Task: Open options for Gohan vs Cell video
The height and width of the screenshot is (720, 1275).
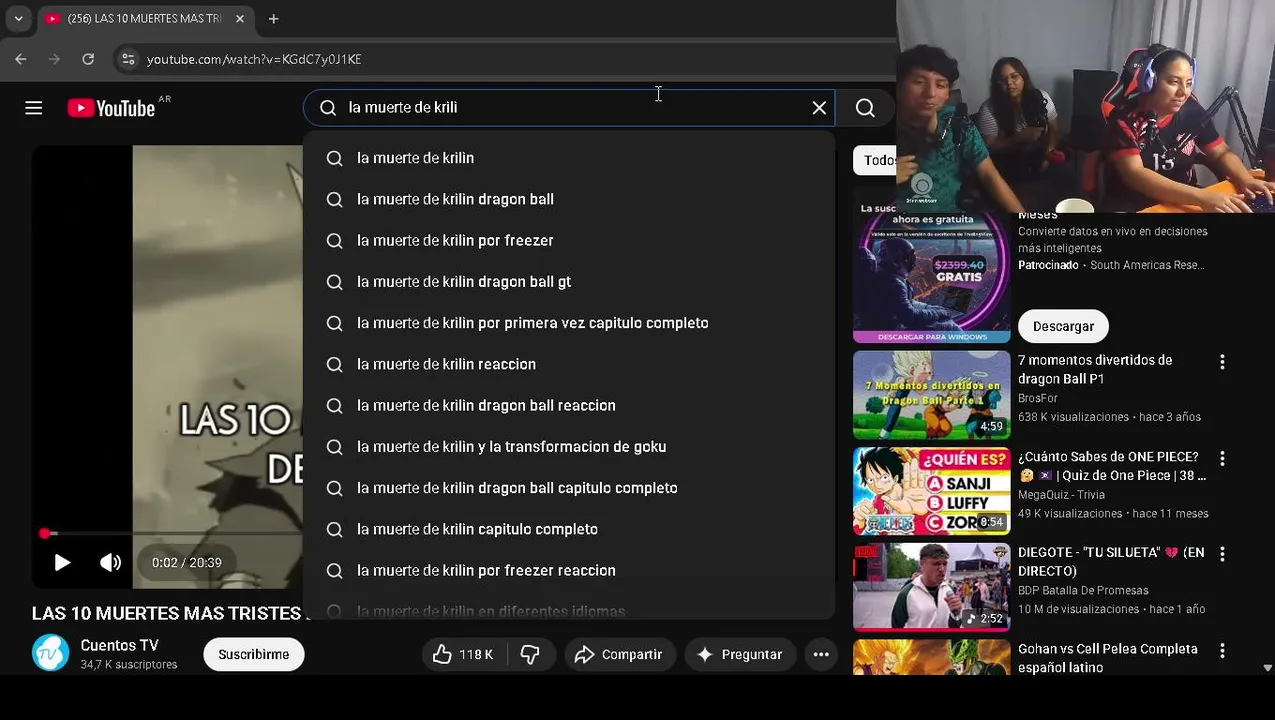Action: click(x=1221, y=650)
